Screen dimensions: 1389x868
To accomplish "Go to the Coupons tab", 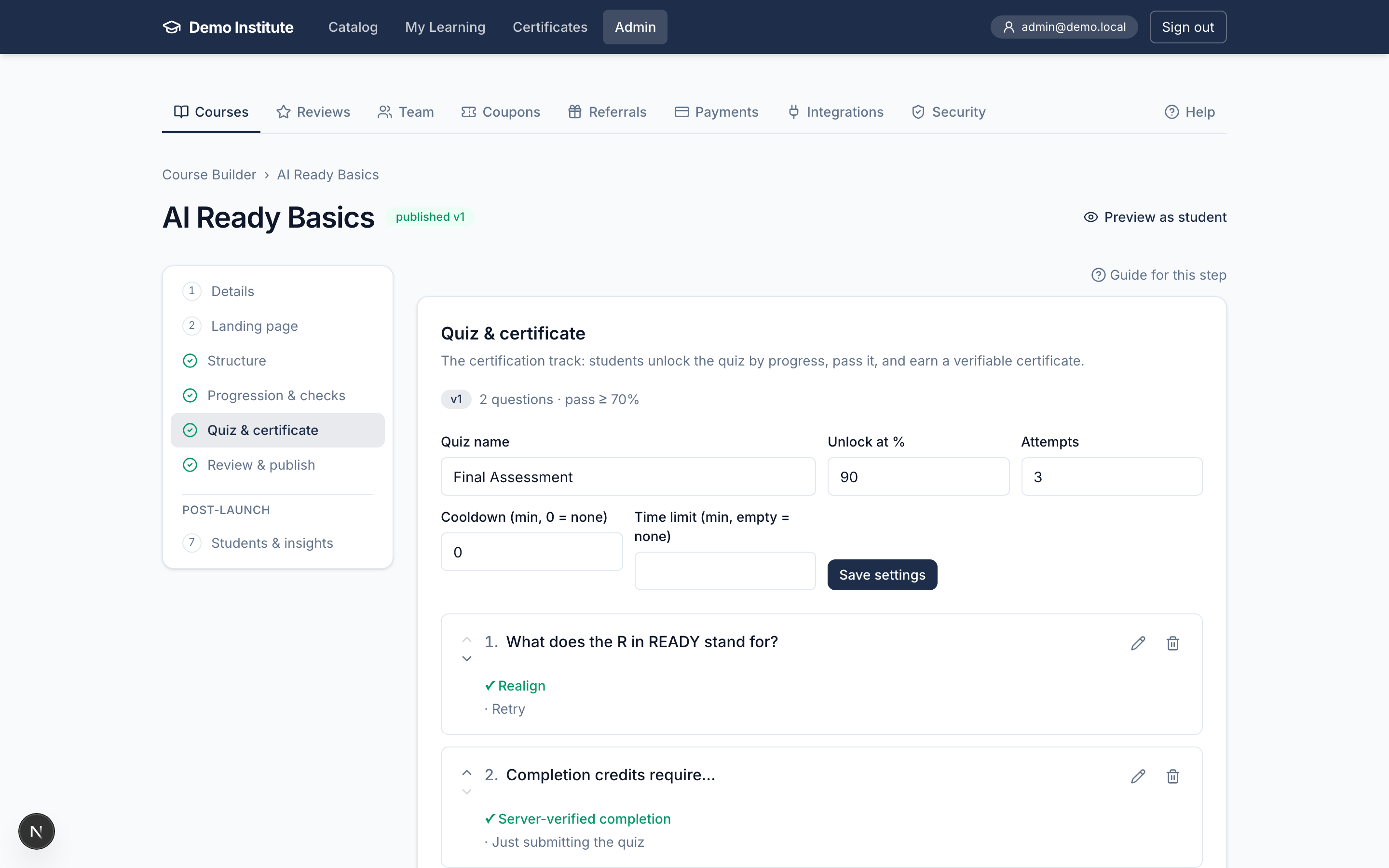I will tap(501, 112).
